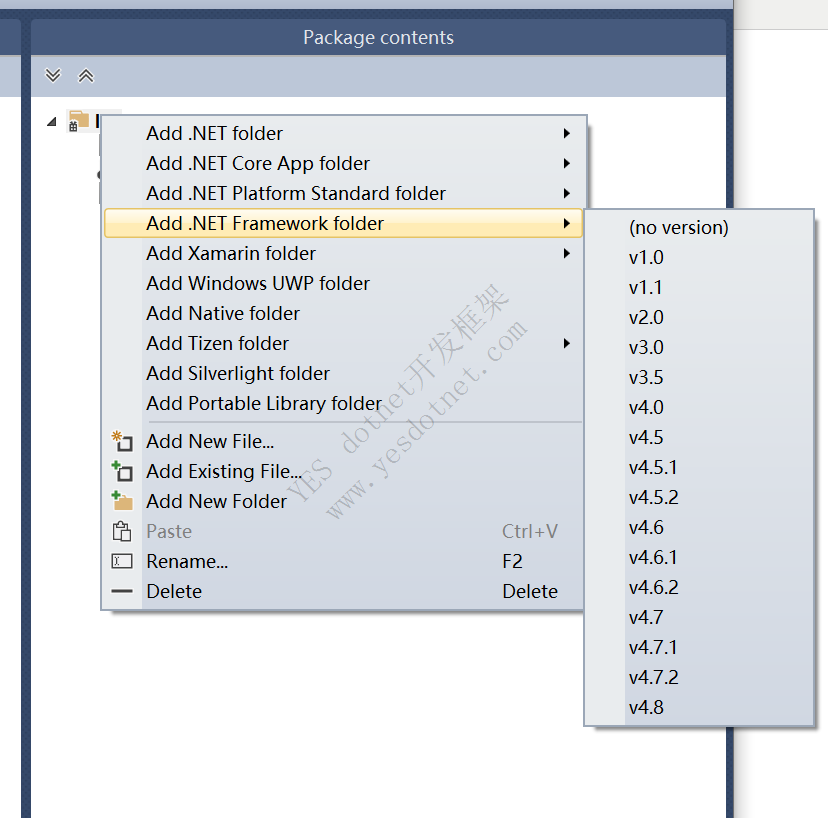Select framework version v4.0

699,408
